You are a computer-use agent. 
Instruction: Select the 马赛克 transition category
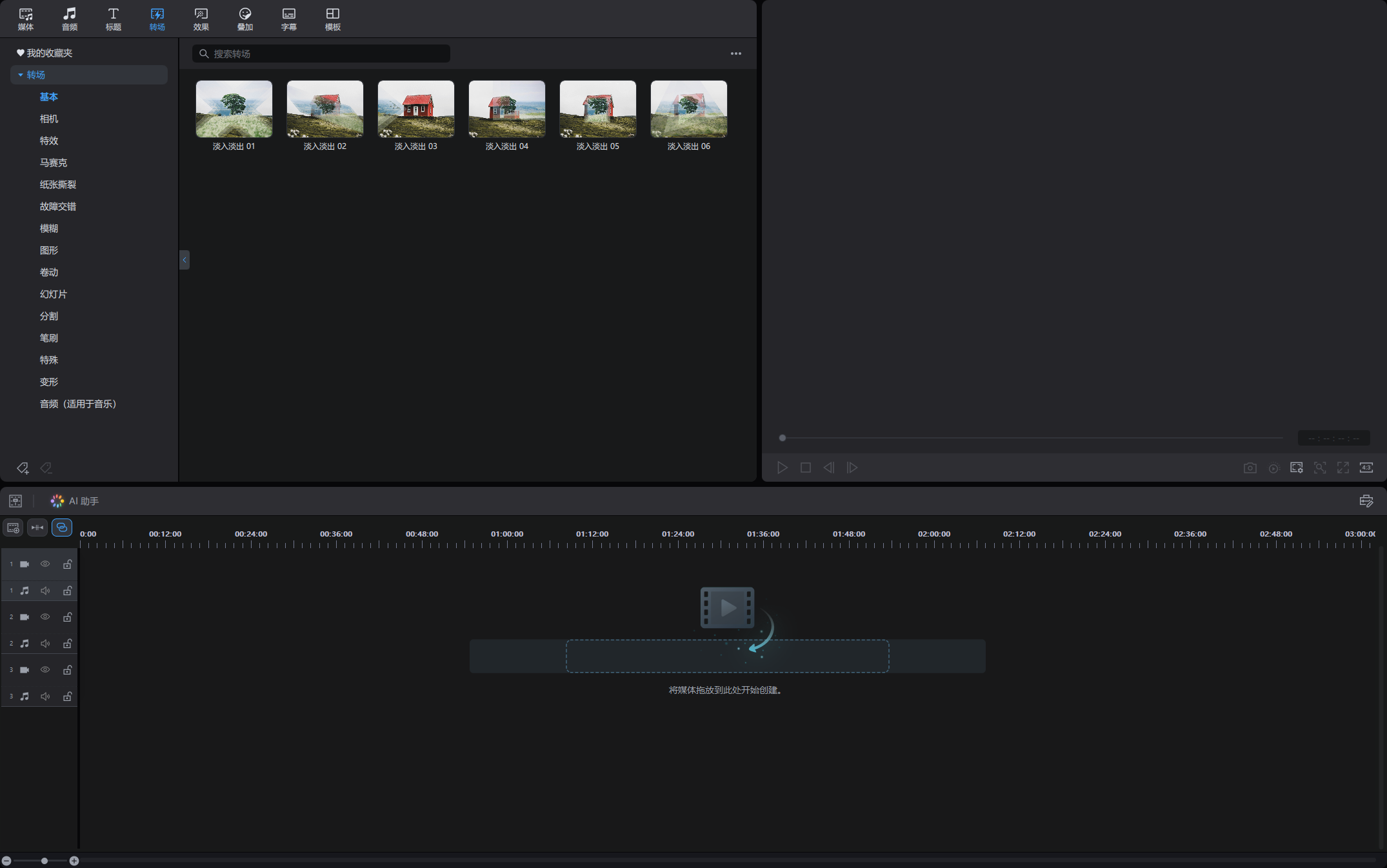pyautogui.click(x=54, y=163)
